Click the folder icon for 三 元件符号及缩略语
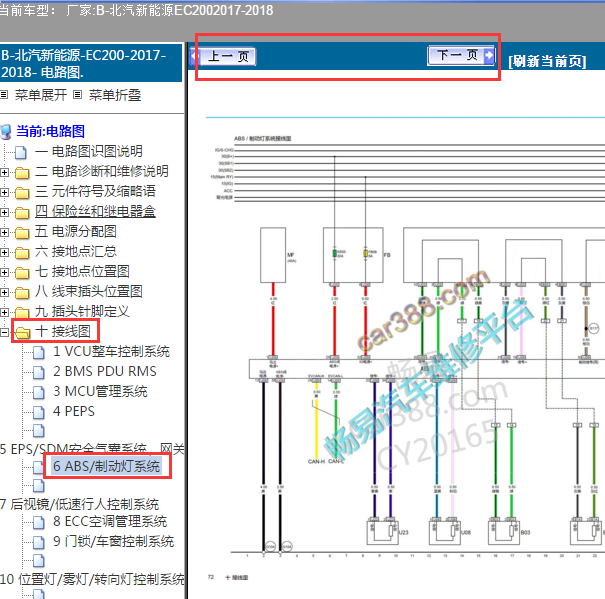 (22, 193)
